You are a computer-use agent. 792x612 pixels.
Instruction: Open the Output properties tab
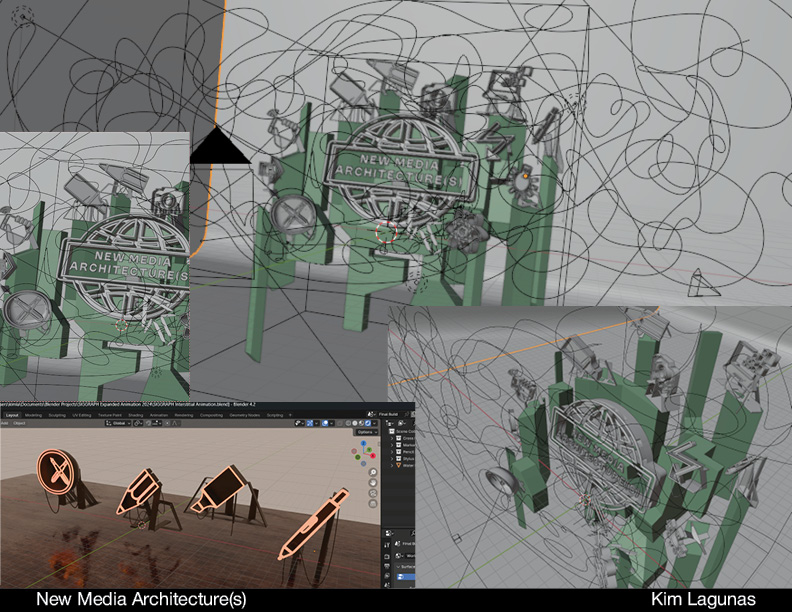click(387, 566)
